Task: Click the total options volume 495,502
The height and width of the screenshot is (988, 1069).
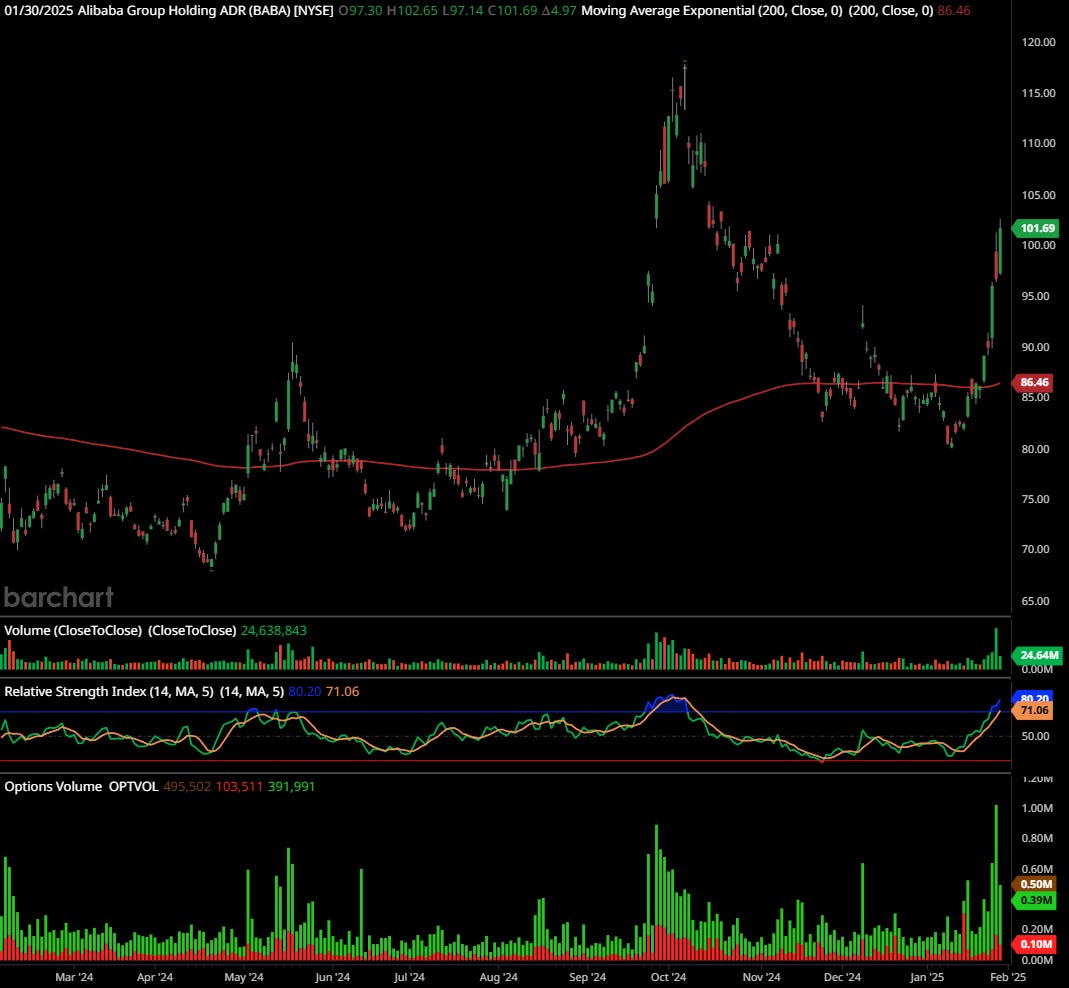Action: click(x=187, y=787)
